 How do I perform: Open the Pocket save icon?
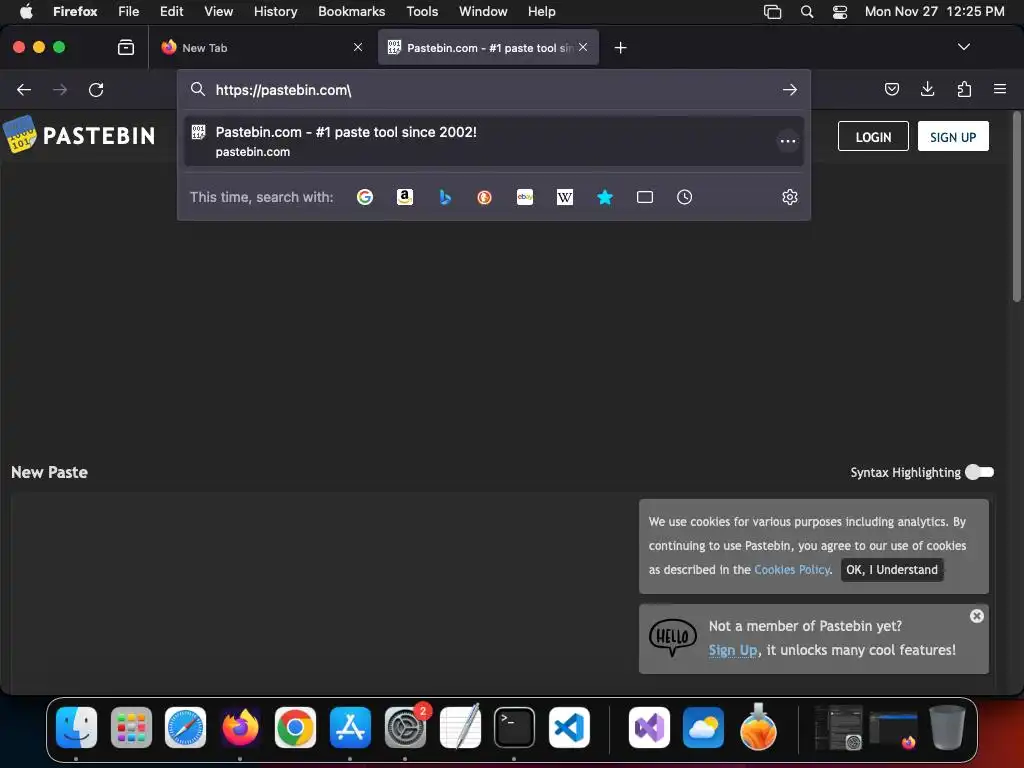891,89
